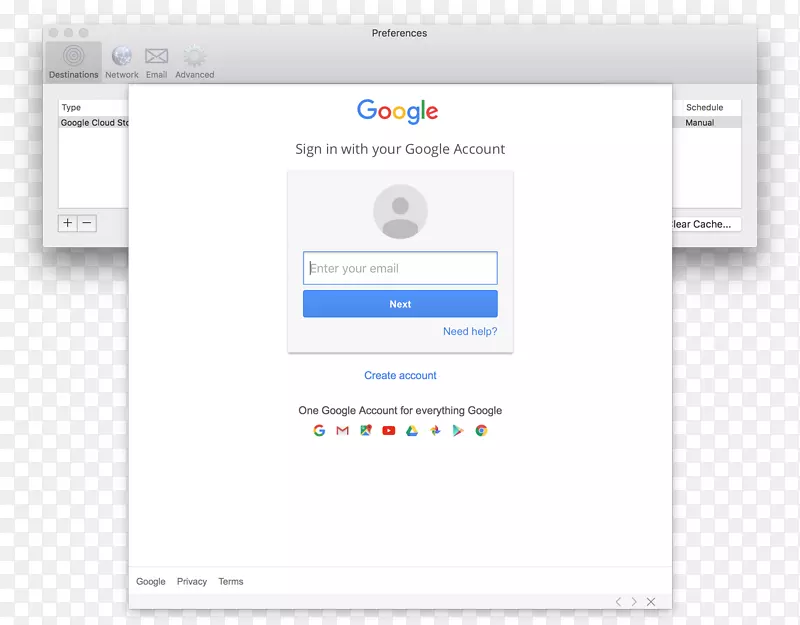Open the Google footer link
The height and width of the screenshot is (625, 800).
click(151, 581)
